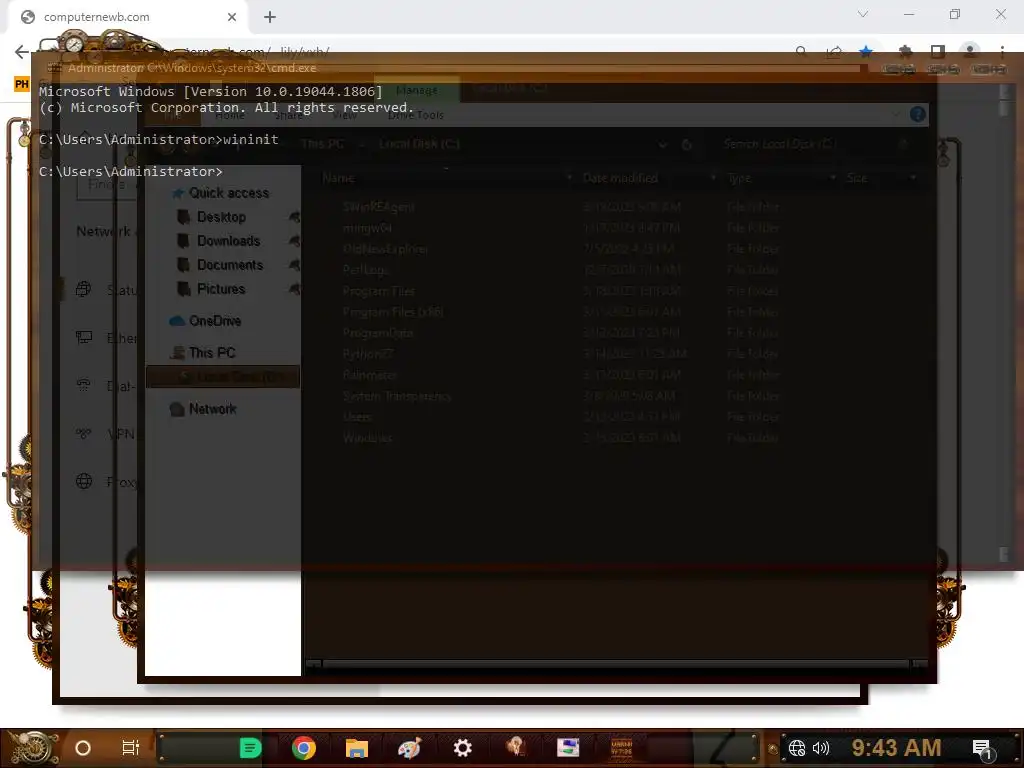Bookmark page with Chrome star icon

point(866,51)
